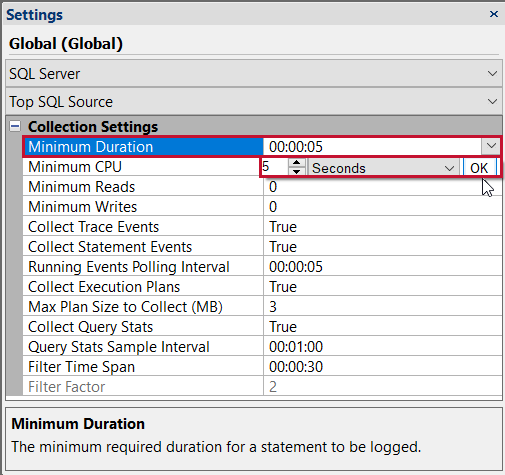Click Collect Statement Events True value

(x=283, y=247)
